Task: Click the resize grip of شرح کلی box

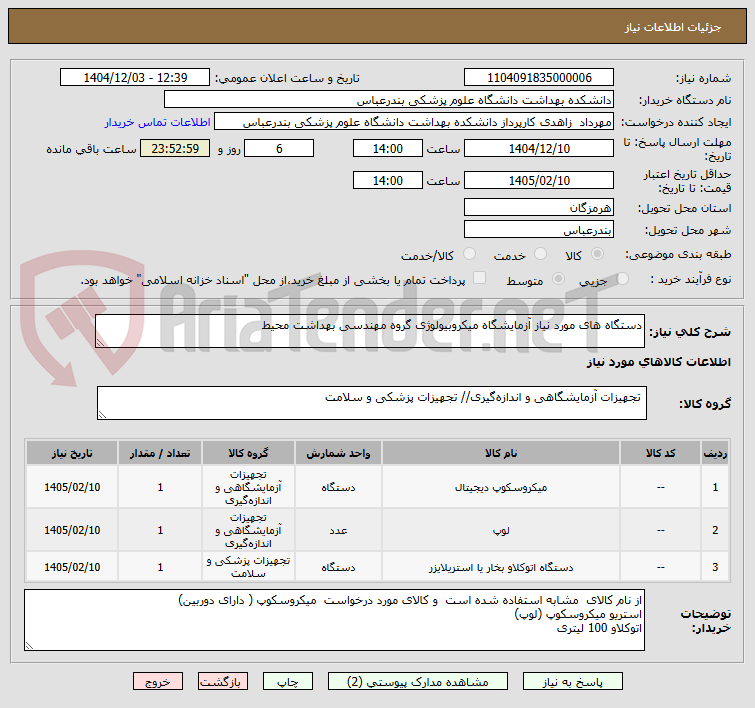Action: click(100, 342)
